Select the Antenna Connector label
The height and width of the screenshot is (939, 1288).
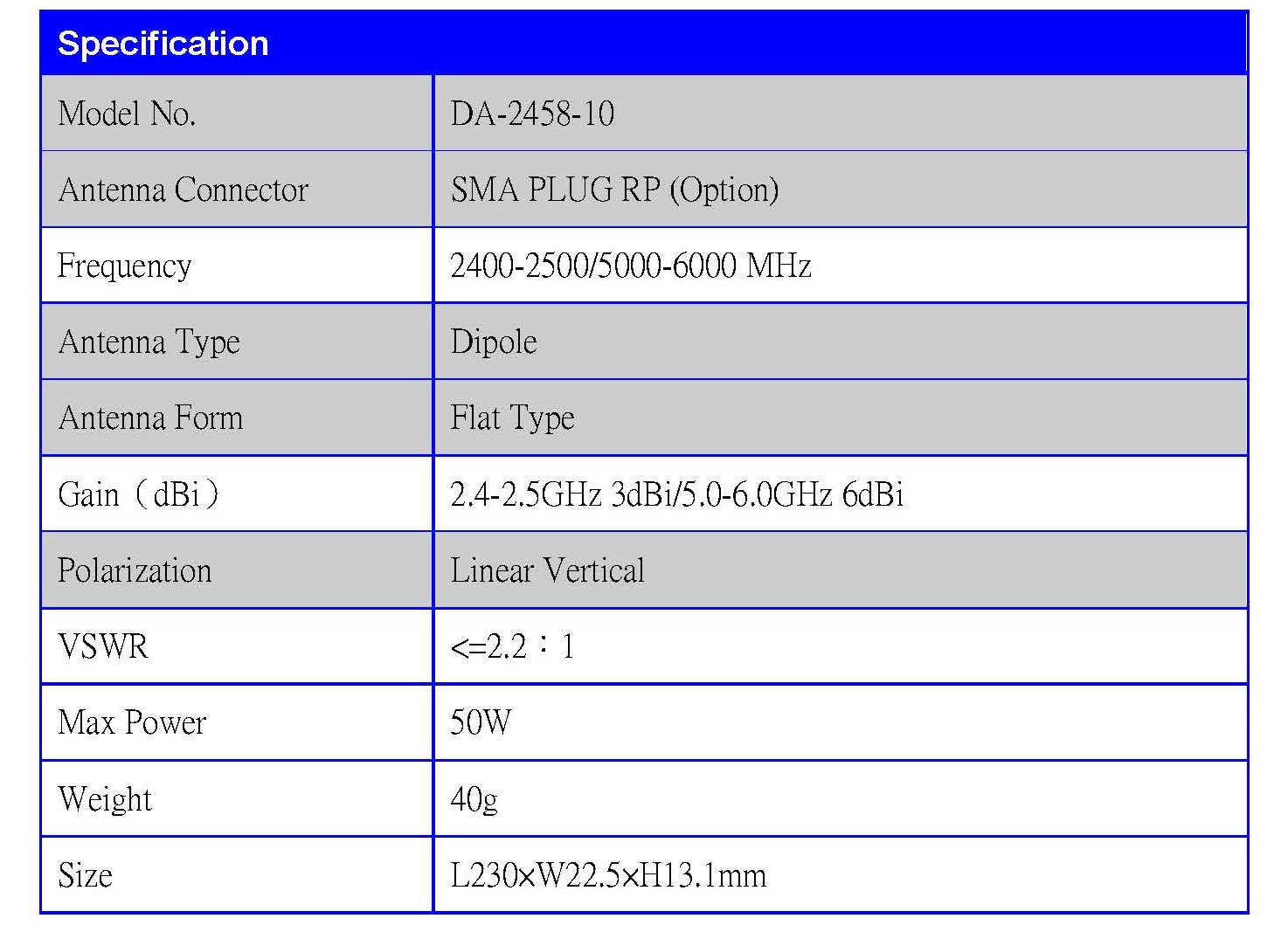[184, 190]
